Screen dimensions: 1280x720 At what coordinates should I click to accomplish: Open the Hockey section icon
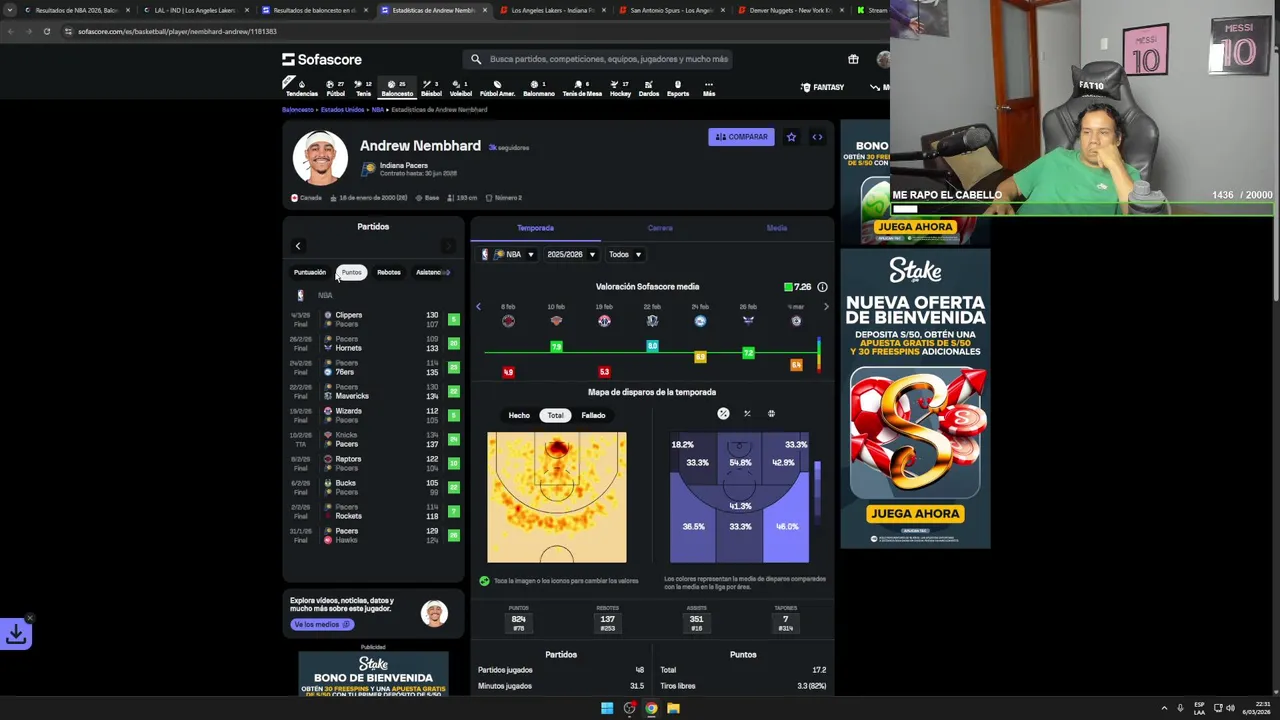click(620, 88)
